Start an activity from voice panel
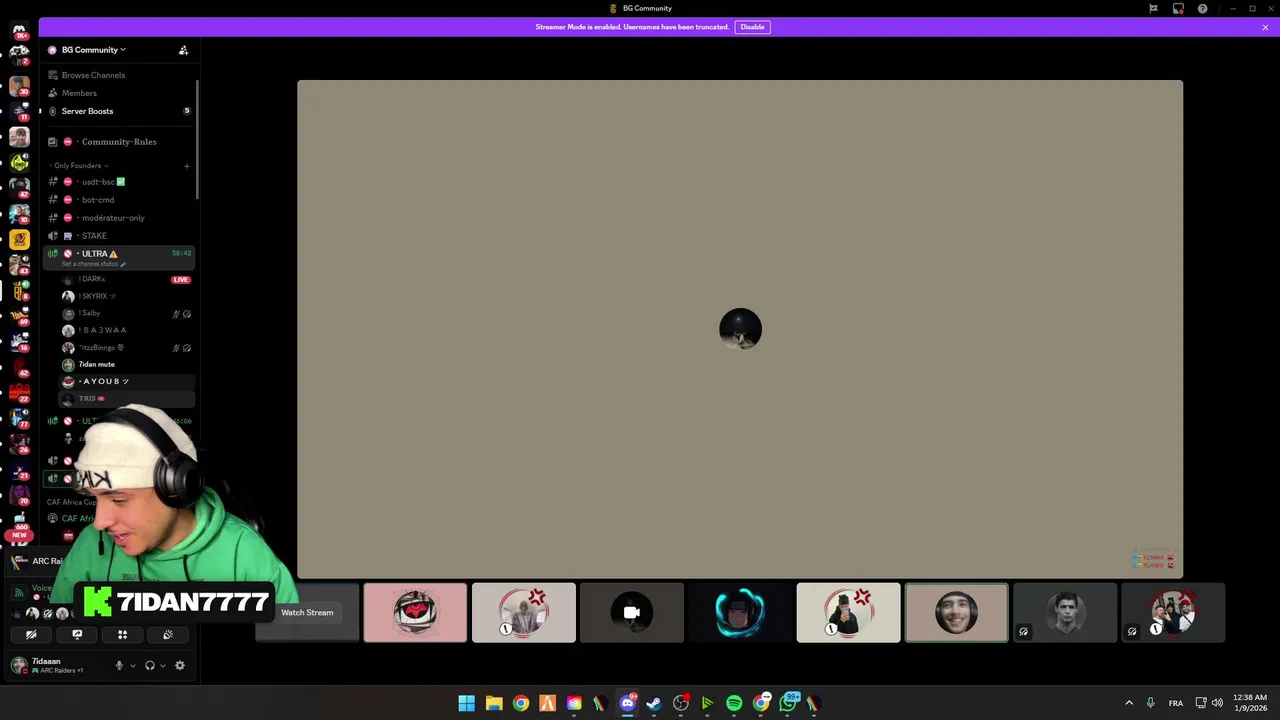The height and width of the screenshot is (720, 1280). pyautogui.click(x=122, y=634)
